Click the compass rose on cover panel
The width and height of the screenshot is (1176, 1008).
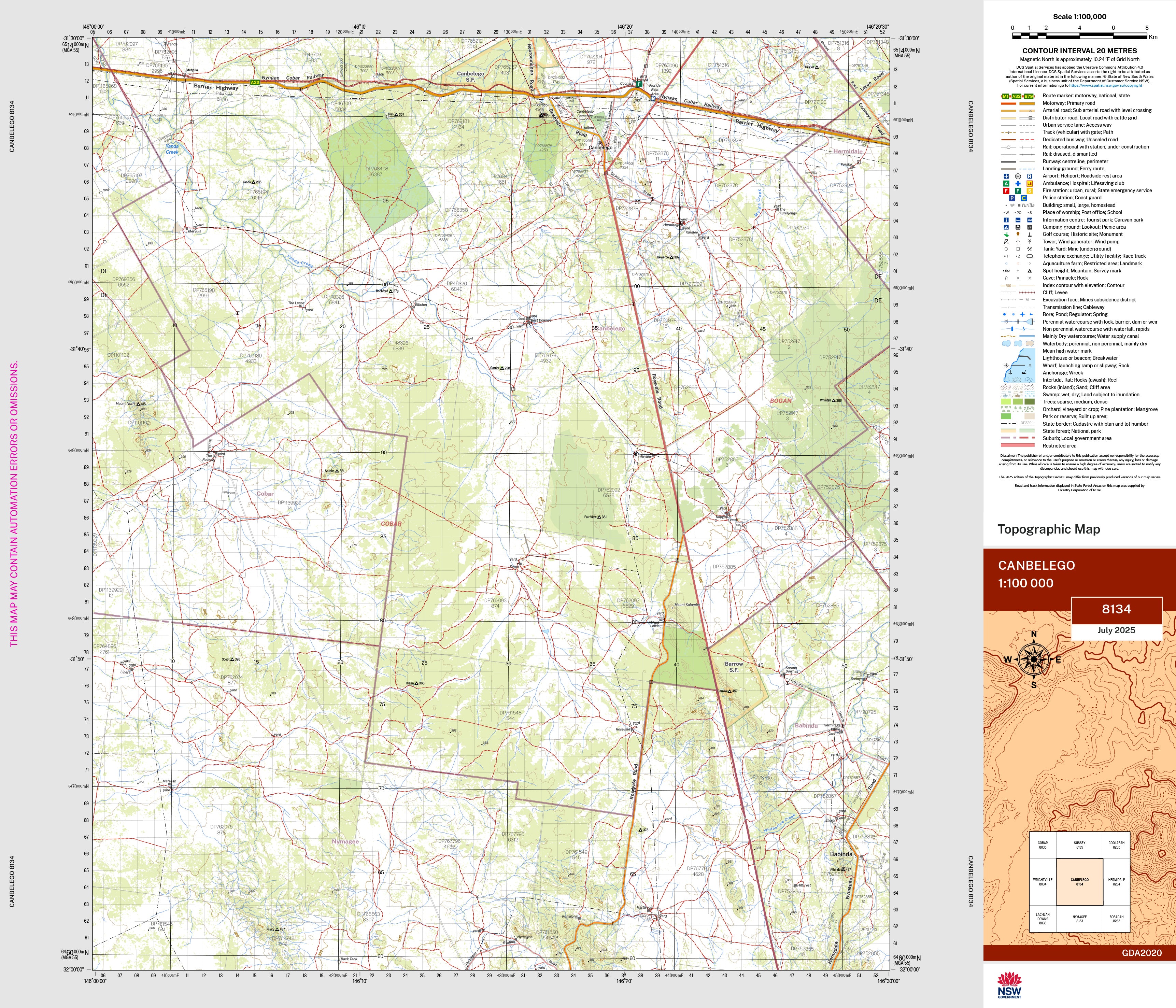click(x=1034, y=659)
